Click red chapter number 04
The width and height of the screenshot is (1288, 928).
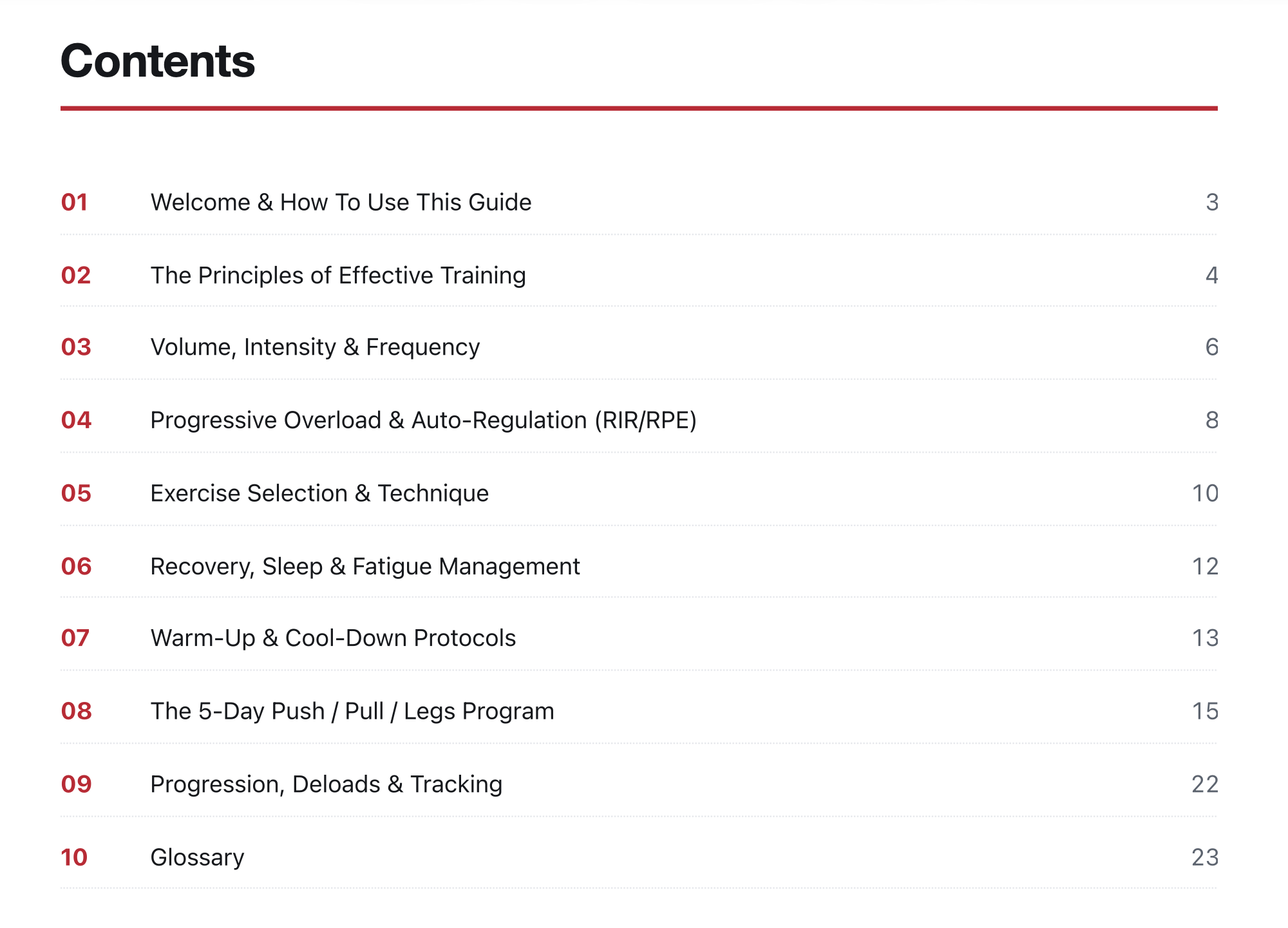[x=76, y=420]
